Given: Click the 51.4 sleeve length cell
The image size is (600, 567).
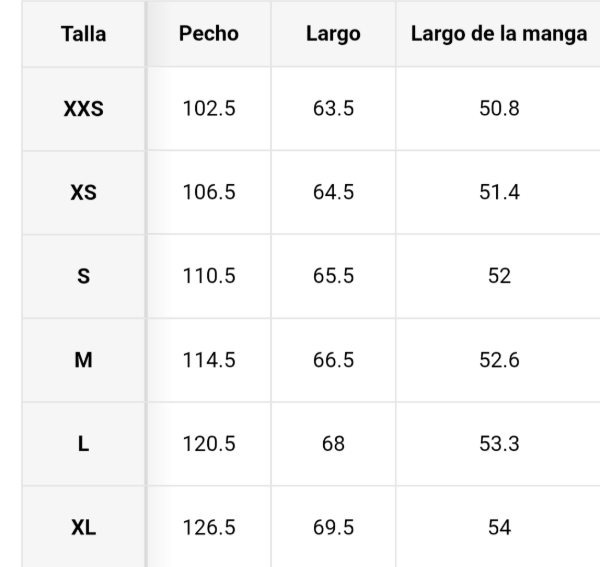Looking at the screenshot, I should (x=499, y=193).
